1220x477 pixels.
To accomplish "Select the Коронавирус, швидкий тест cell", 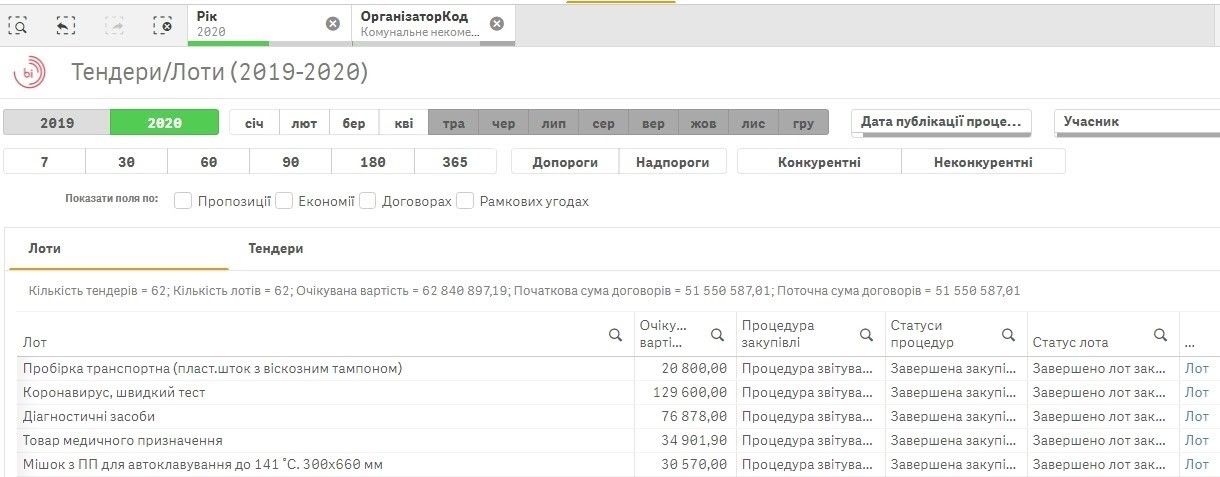I will click(x=325, y=392).
